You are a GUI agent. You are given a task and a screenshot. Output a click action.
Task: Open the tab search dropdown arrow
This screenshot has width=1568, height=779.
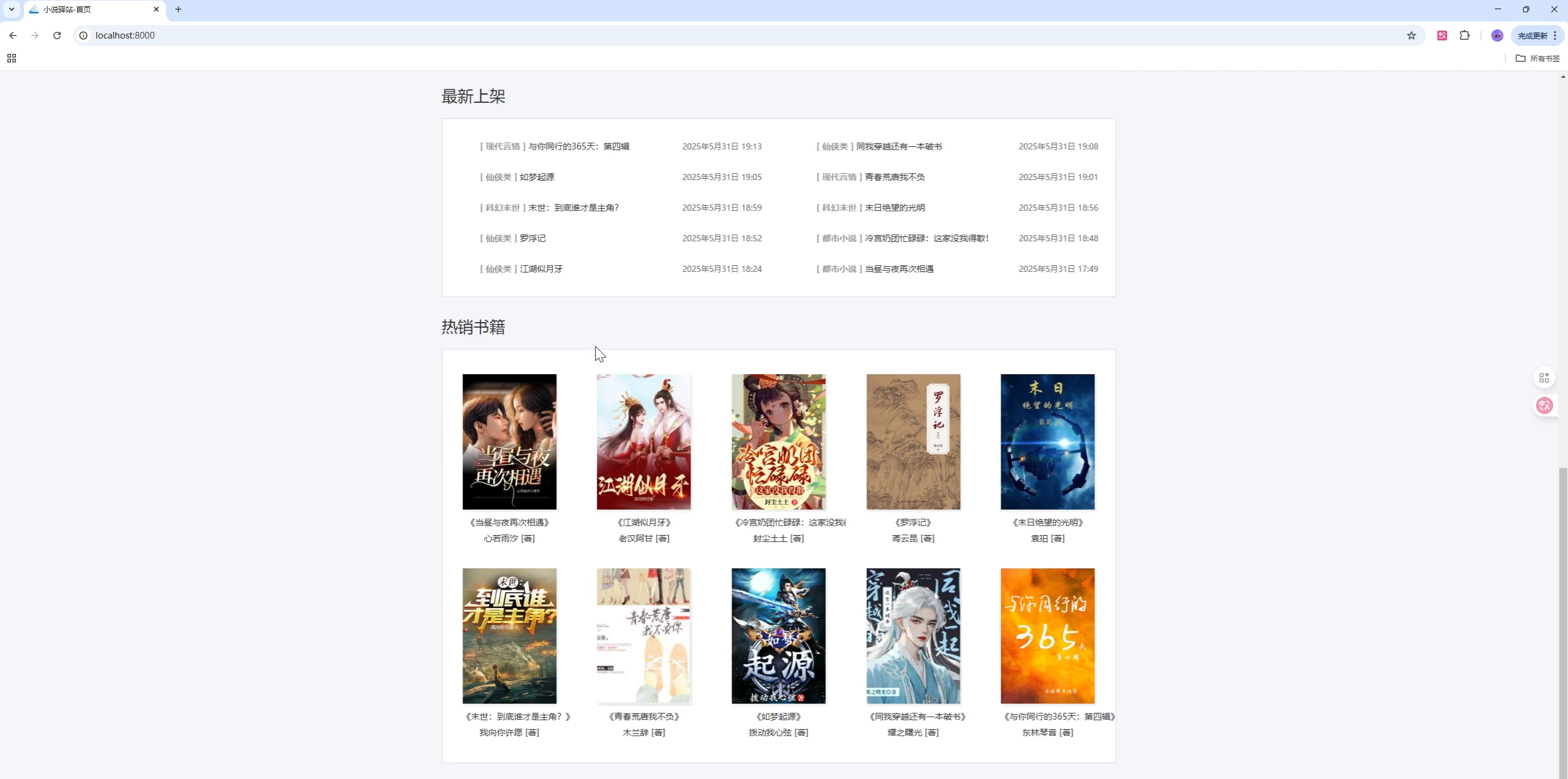pyautogui.click(x=12, y=9)
